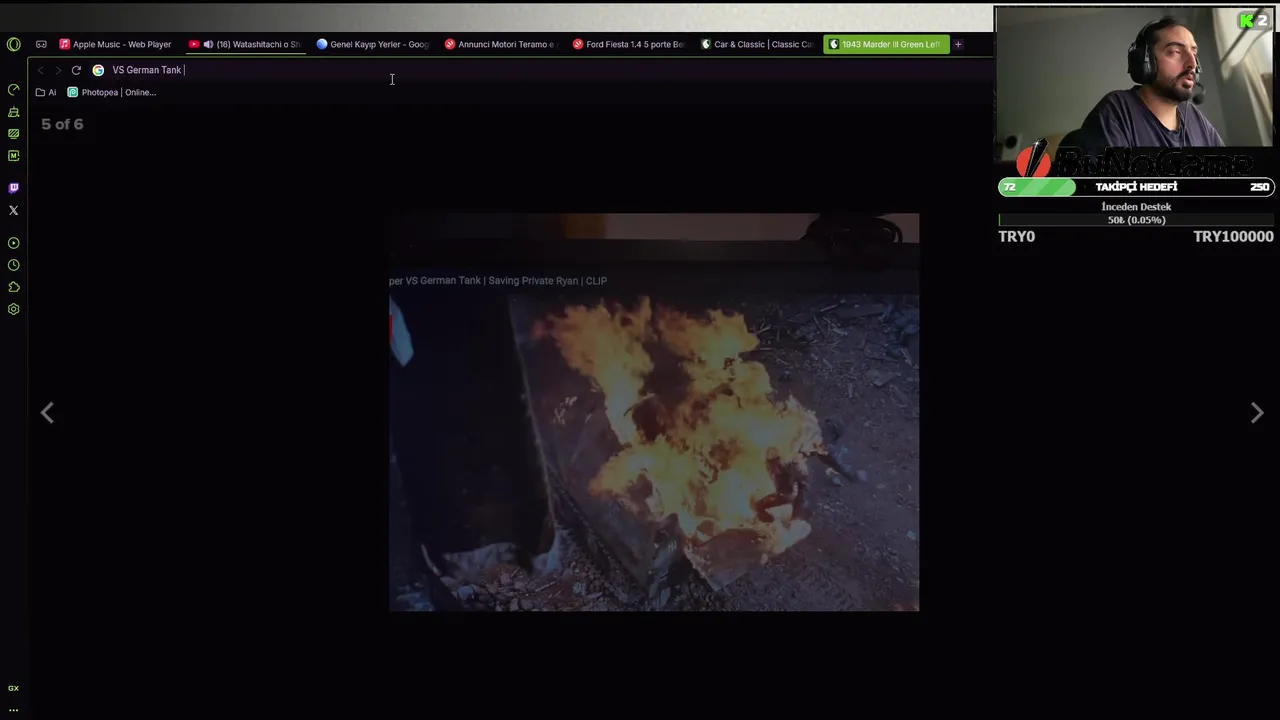Switch to Ford Fiesta 1.4 5 porte tab
The width and height of the screenshot is (1280, 720).
pos(628,44)
